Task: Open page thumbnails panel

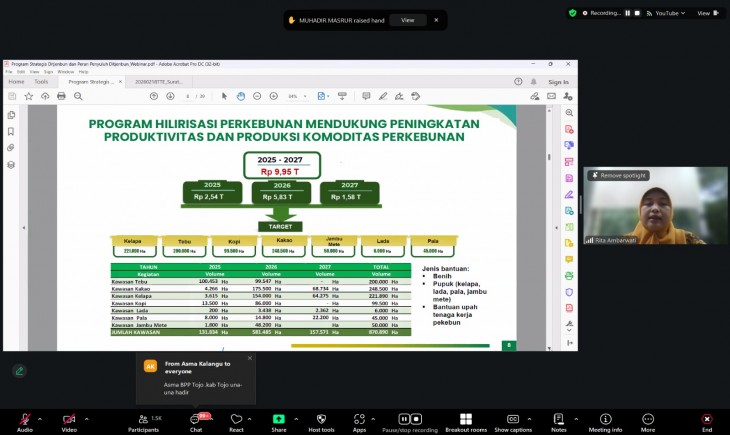Action: tap(11, 115)
